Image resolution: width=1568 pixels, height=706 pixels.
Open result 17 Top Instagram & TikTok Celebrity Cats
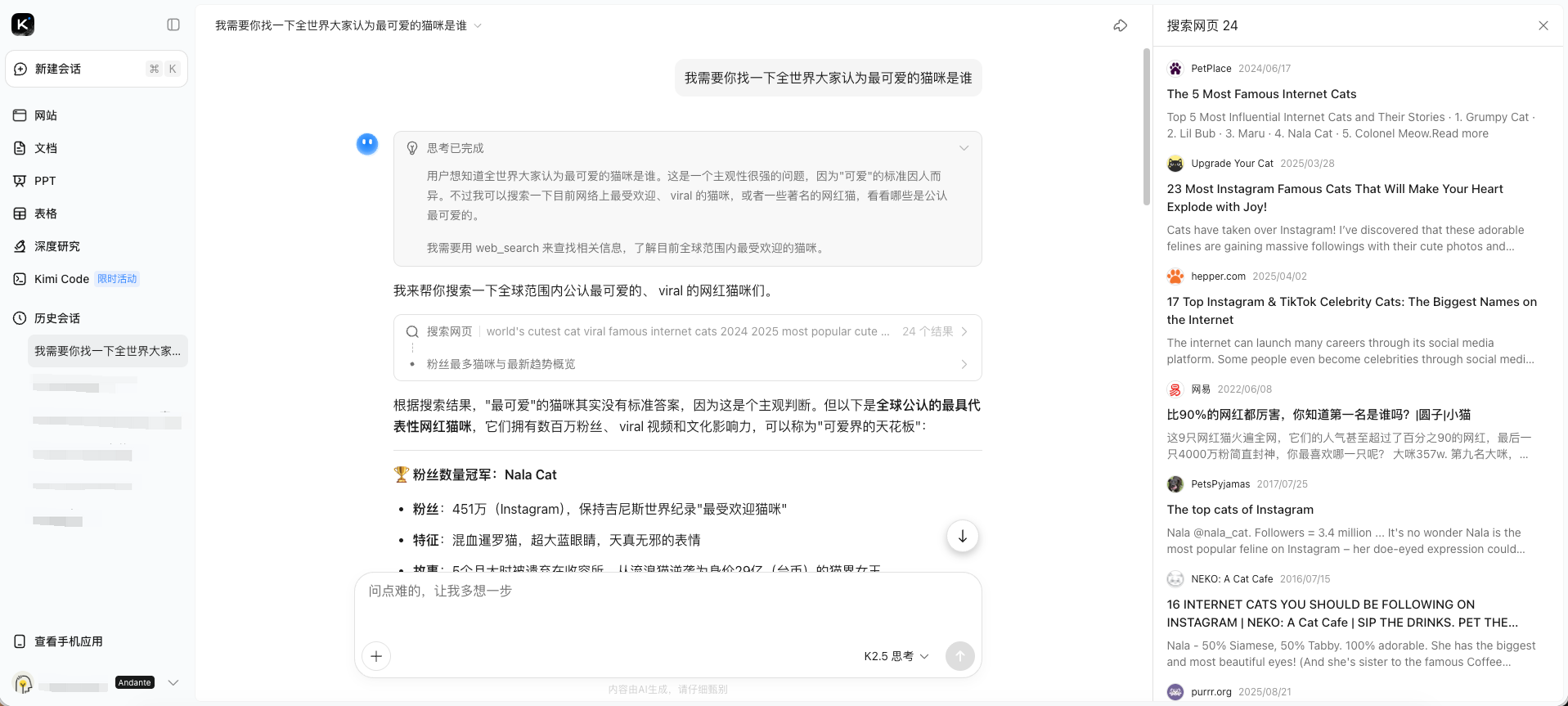click(x=1352, y=311)
